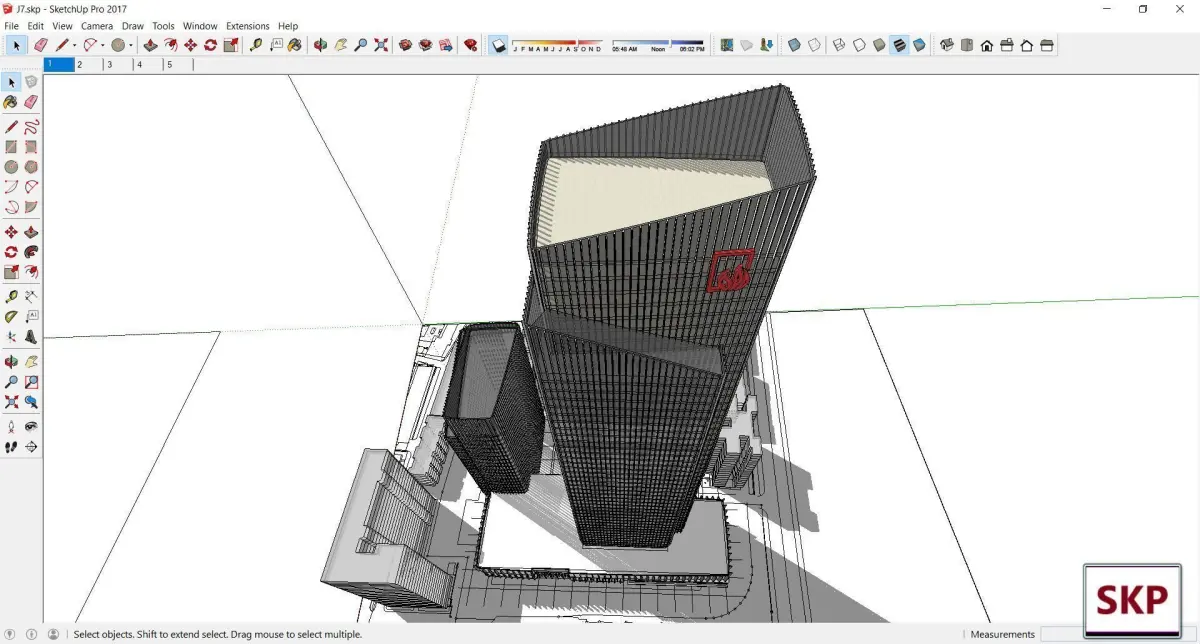This screenshot has height=644, width=1200.
Task: Select the Walk footprints tool
Action: [x=11, y=447]
